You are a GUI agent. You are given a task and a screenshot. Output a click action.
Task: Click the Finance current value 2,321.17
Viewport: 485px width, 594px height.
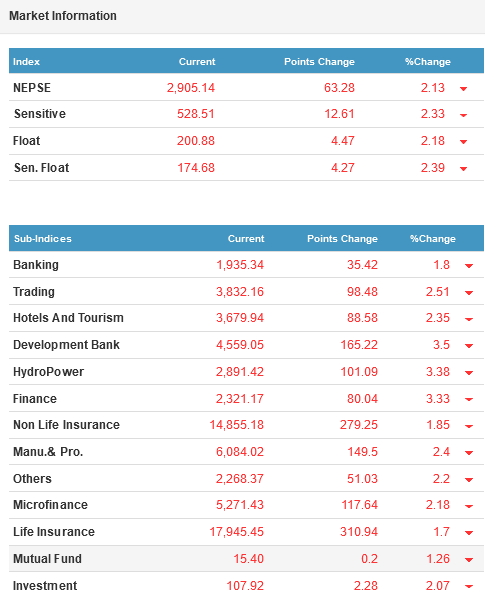click(x=240, y=399)
